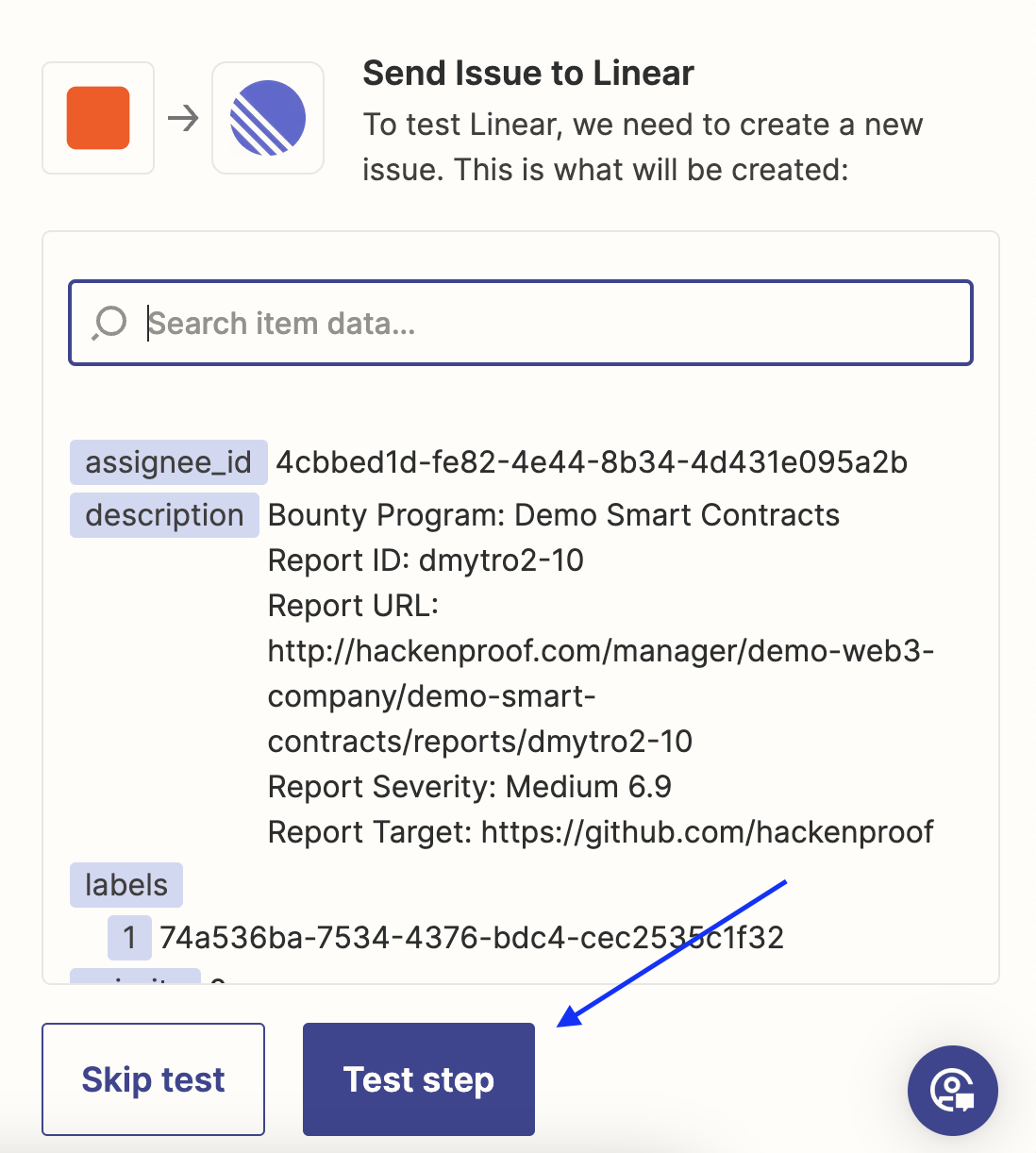Screen dimensions: 1036x1153
Task: Click the label ID value 74a536ba
Action: (472, 938)
